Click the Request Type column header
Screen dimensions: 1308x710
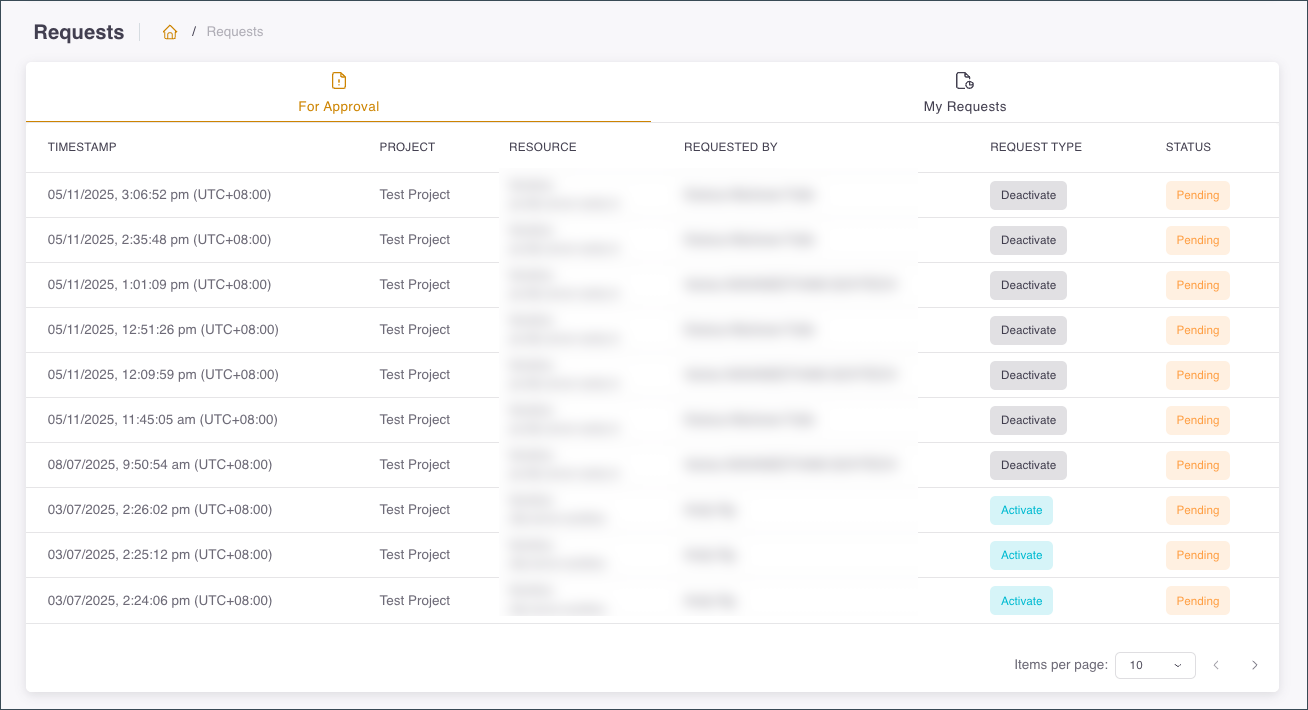coord(1036,147)
